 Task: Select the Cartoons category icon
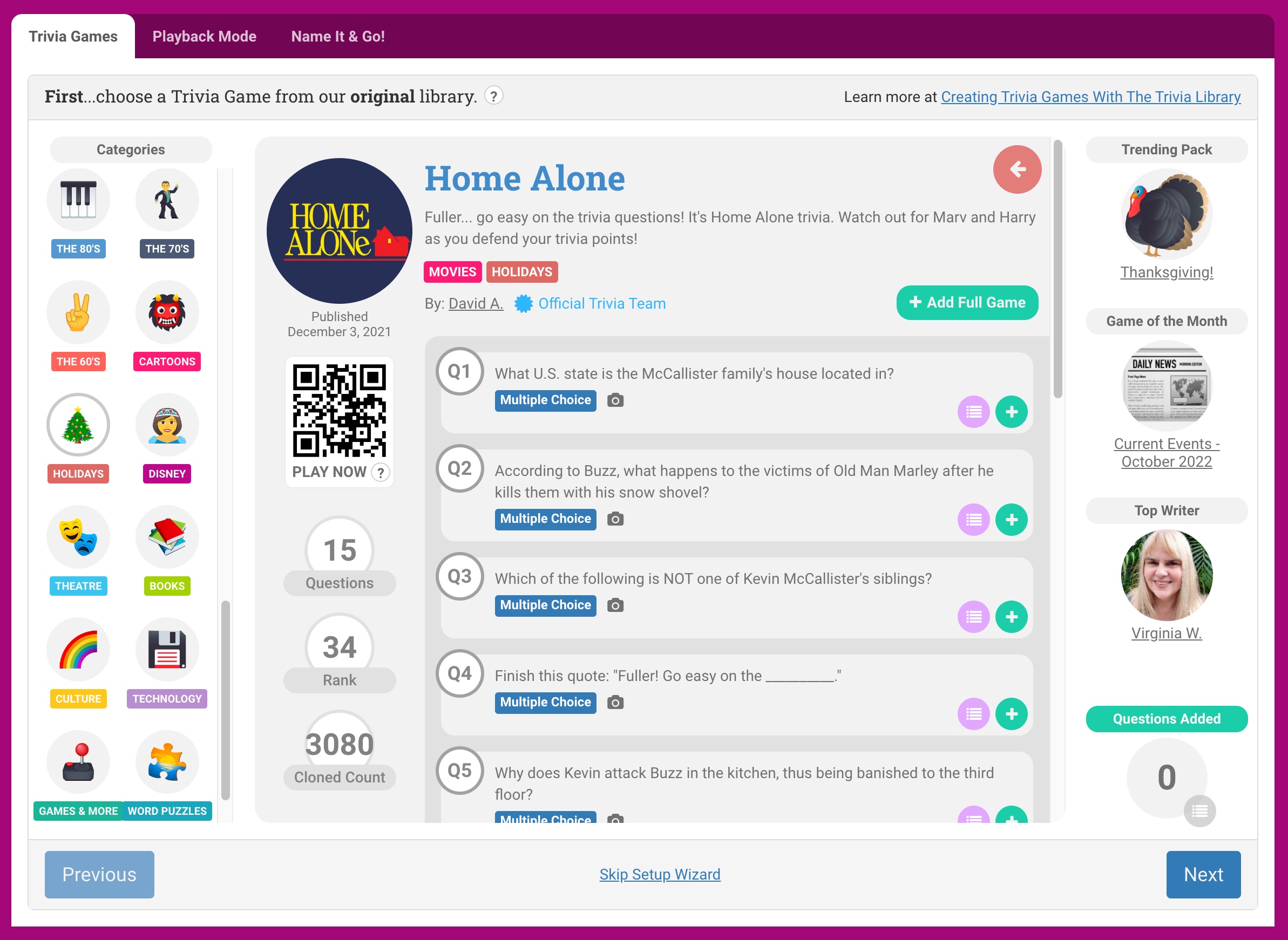pos(166,312)
